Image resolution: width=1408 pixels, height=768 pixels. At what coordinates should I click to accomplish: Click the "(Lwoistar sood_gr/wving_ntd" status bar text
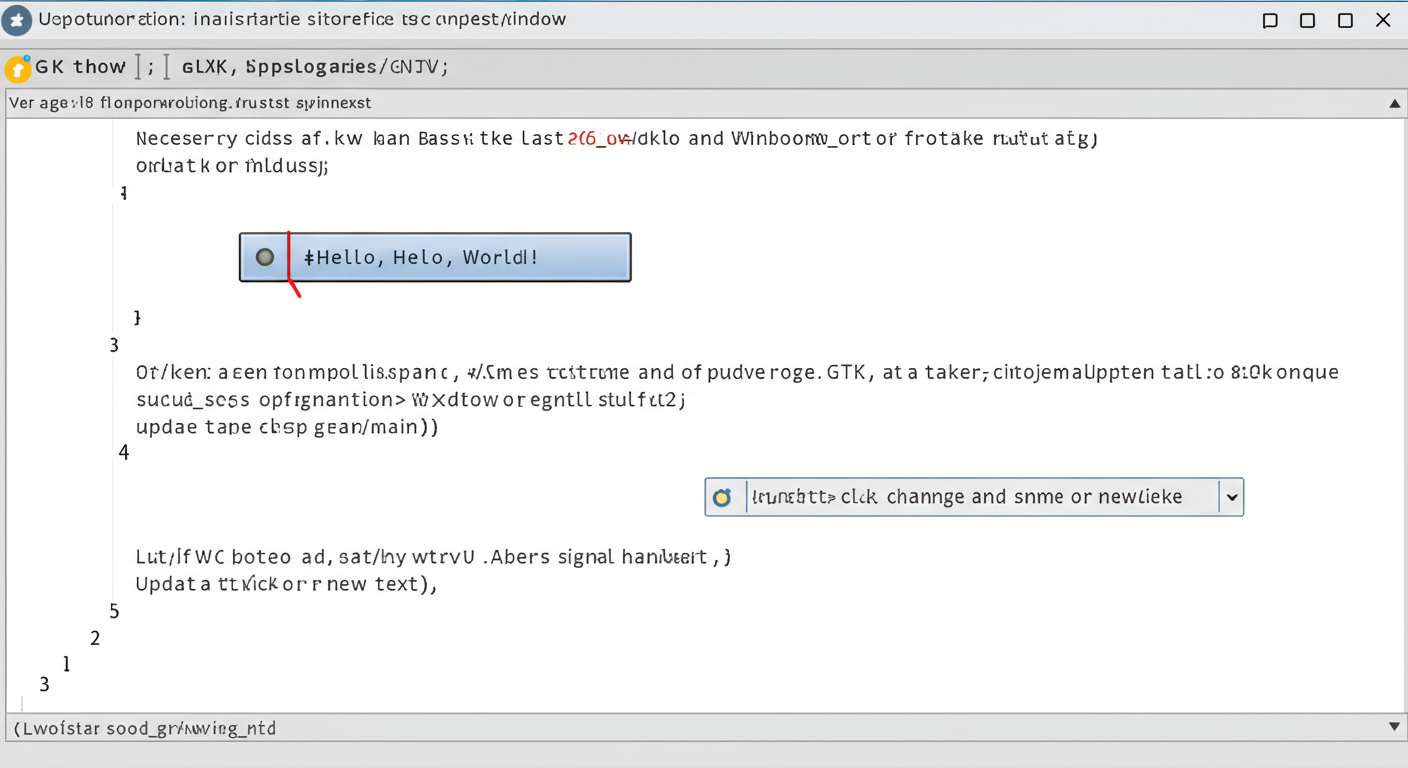point(145,728)
